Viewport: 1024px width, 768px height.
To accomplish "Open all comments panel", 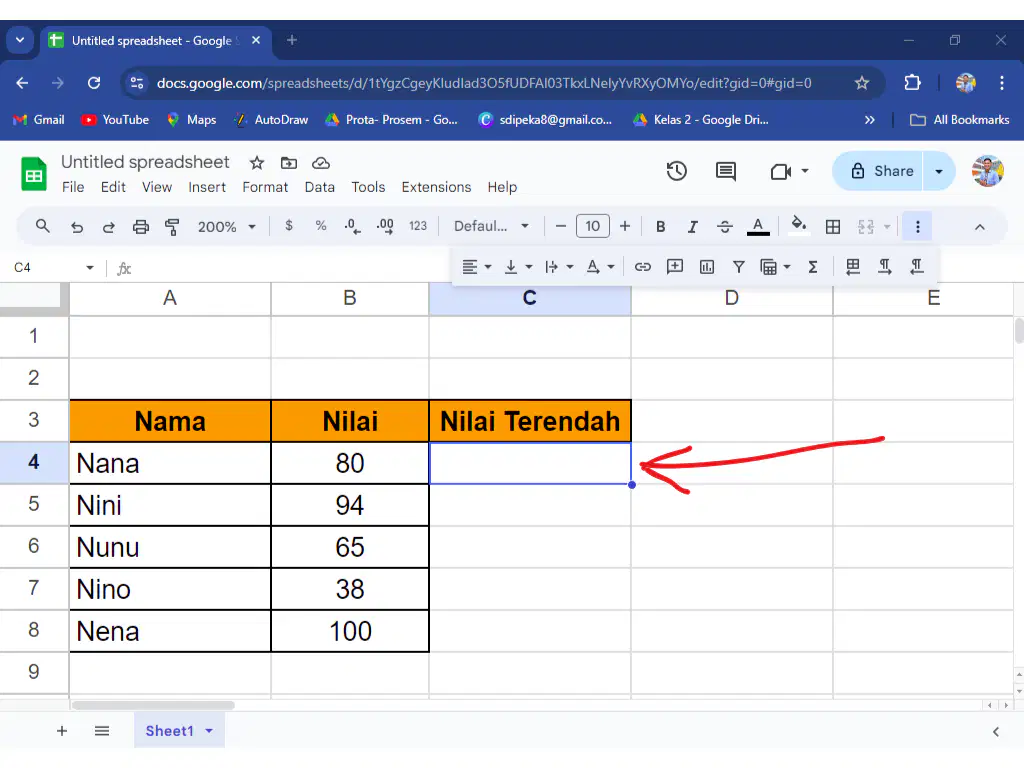I will [726, 171].
